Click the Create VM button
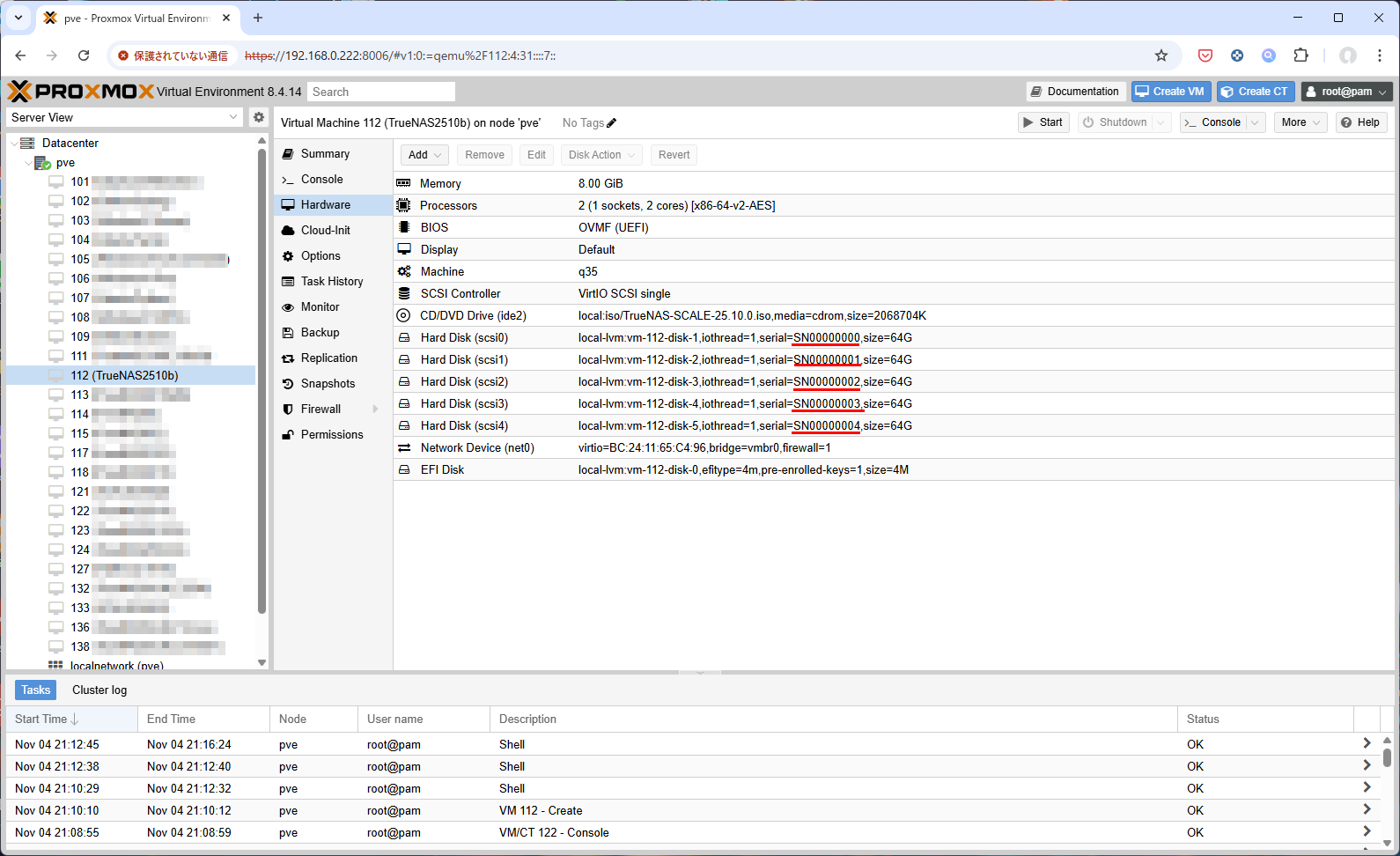This screenshot has height=856, width=1400. pyautogui.click(x=1170, y=92)
